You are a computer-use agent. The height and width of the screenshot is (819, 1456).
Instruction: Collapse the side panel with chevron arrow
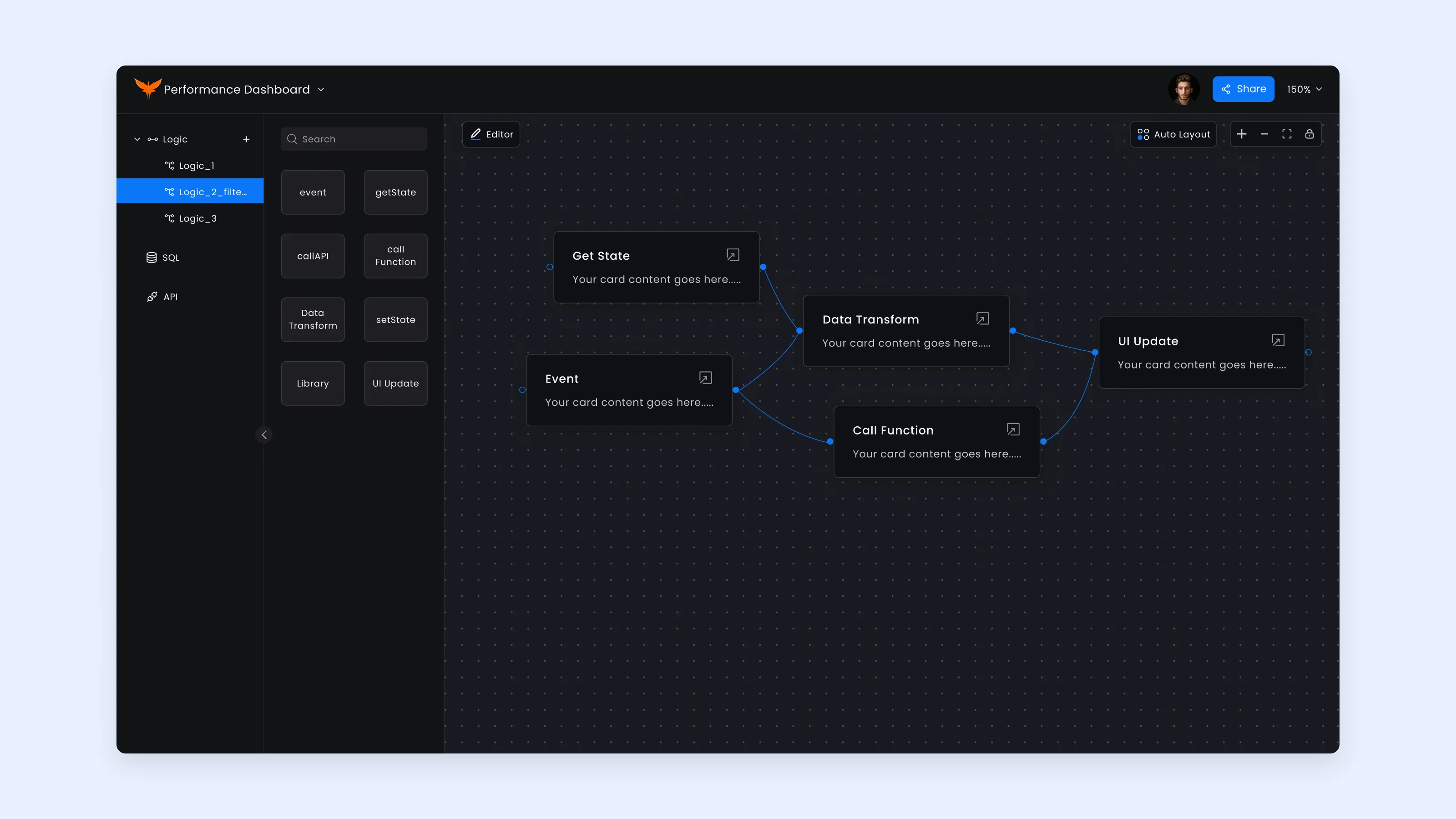tap(264, 435)
